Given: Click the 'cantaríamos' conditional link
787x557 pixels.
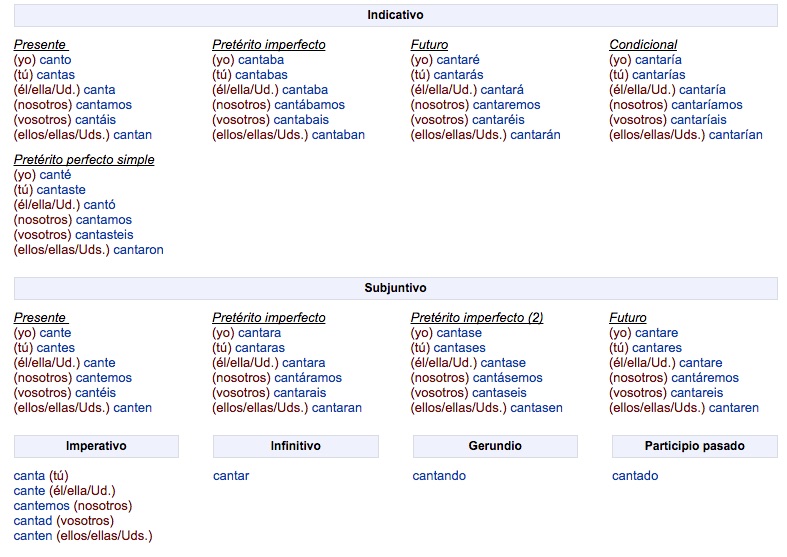Looking at the screenshot, I should point(707,105).
